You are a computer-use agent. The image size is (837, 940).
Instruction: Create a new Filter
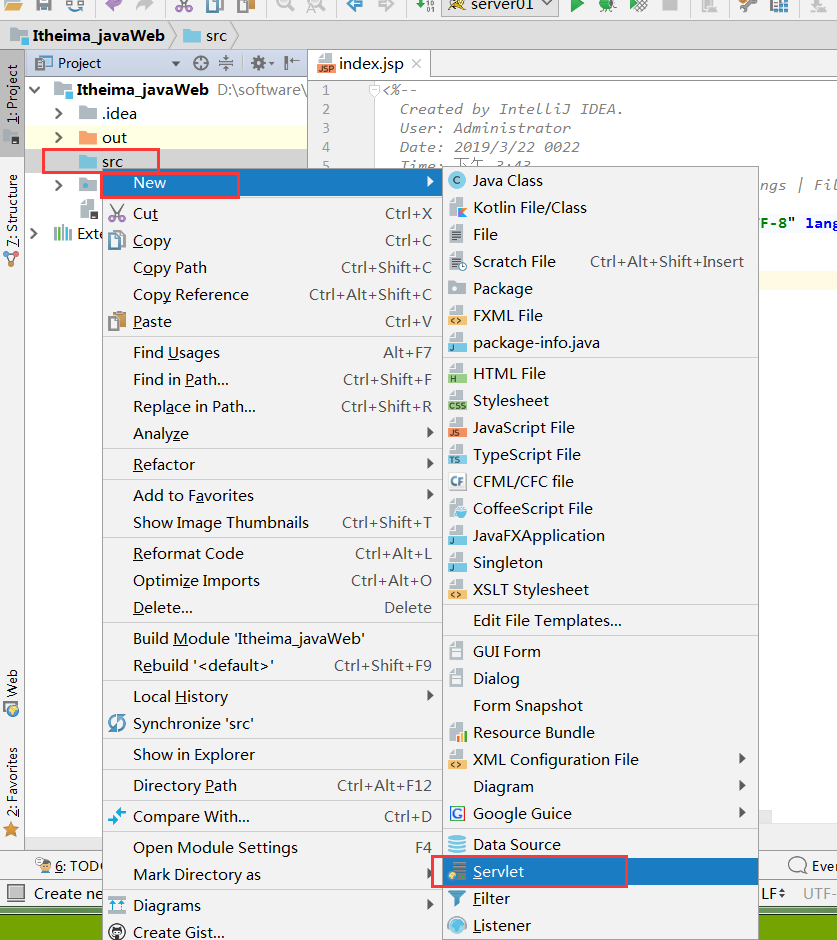(600, 898)
